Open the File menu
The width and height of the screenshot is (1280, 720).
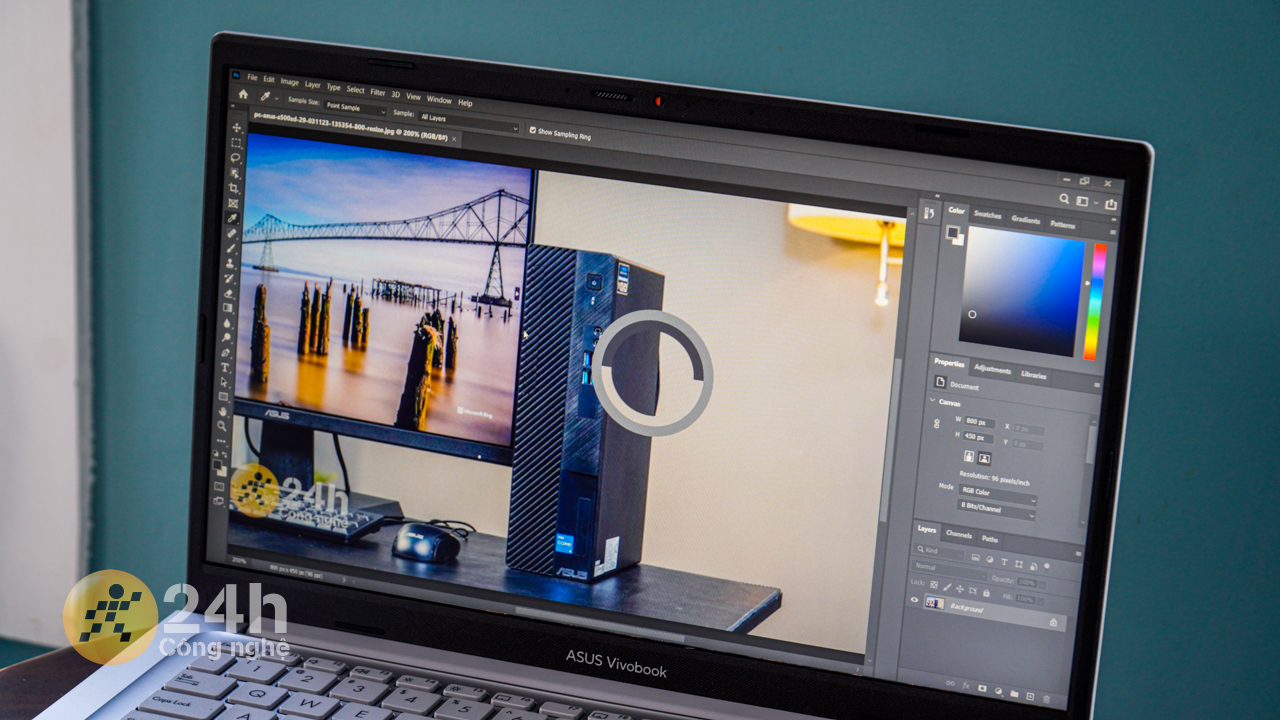point(252,77)
